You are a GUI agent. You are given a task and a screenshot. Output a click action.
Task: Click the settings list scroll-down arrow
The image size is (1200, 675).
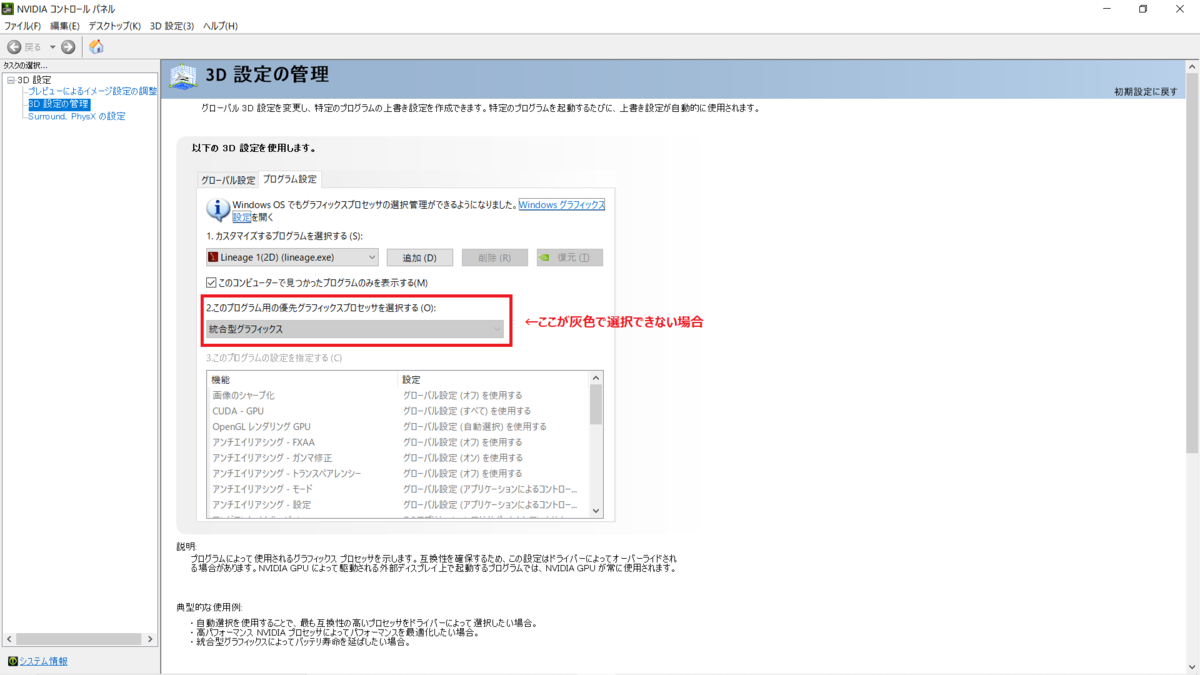pyautogui.click(x=597, y=510)
